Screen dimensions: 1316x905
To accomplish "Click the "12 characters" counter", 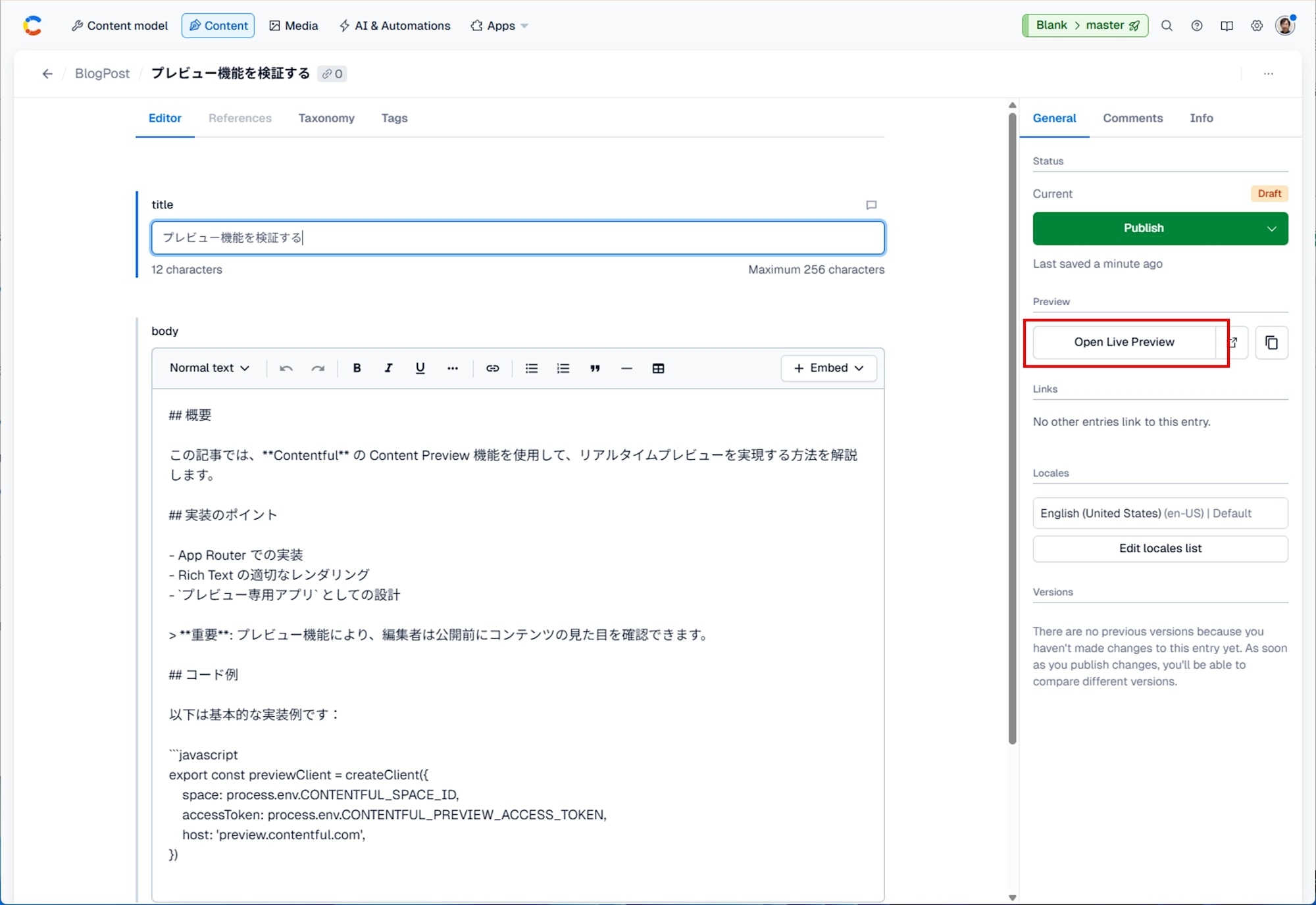I will (x=186, y=270).
